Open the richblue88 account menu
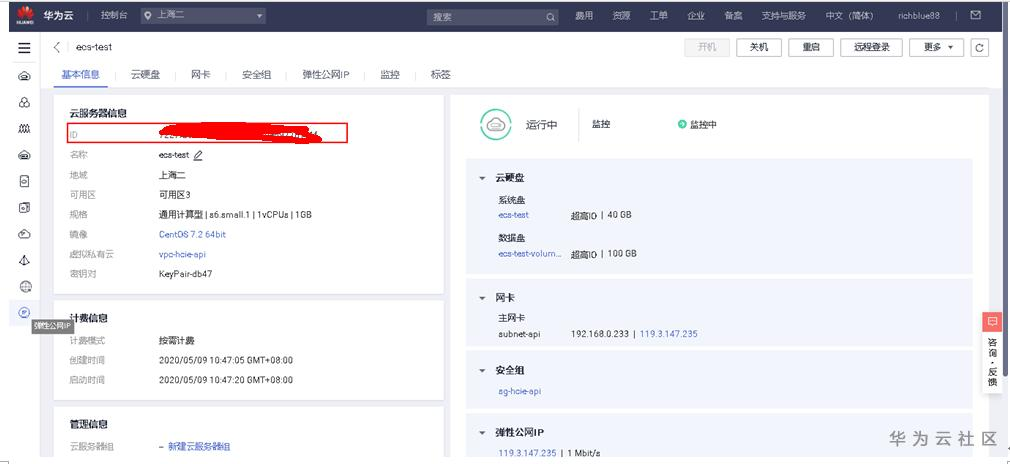Screen dimensions: 1010x464 tap(919, 15)
